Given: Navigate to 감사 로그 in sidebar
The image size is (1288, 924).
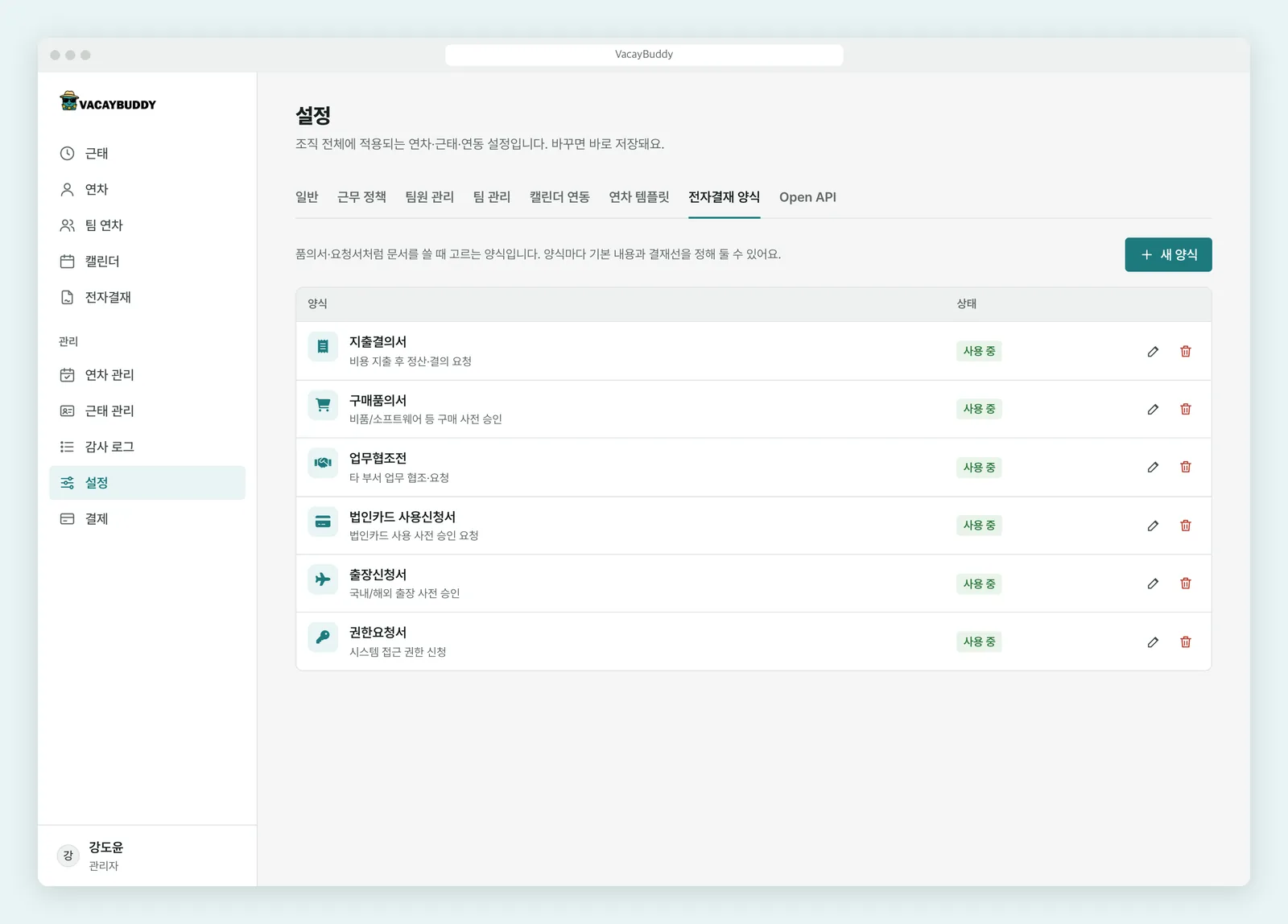Looking at the screenshot, I should coord(147,447).
